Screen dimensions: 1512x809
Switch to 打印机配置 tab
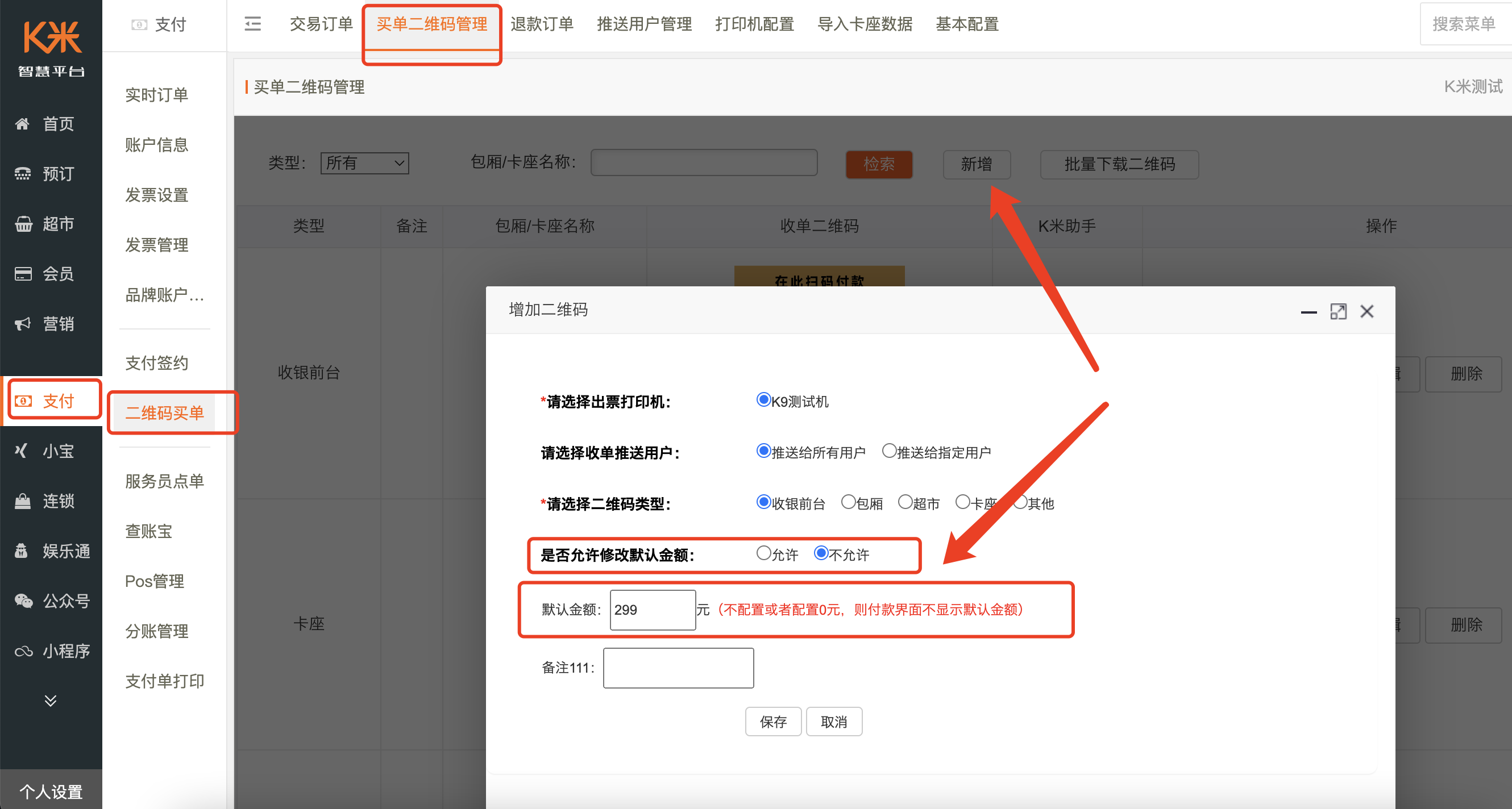click(x=754, y=24)
